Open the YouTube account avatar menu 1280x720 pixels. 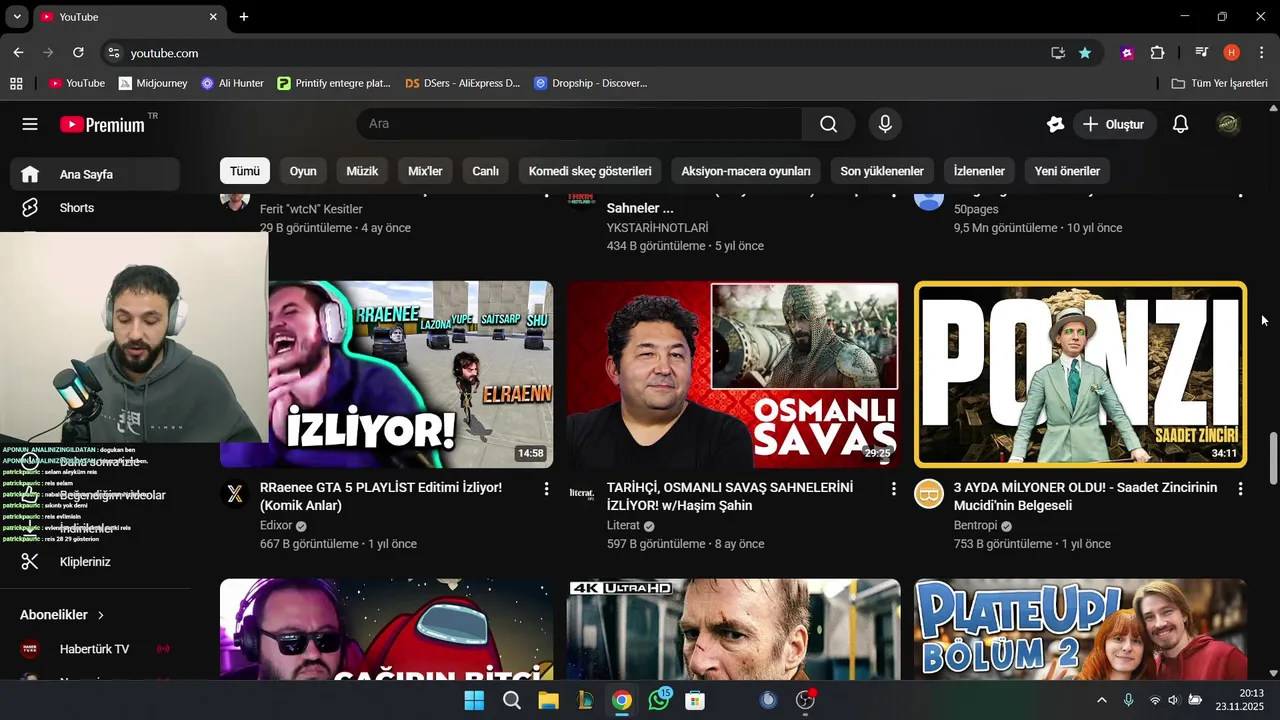point(1228,124)
